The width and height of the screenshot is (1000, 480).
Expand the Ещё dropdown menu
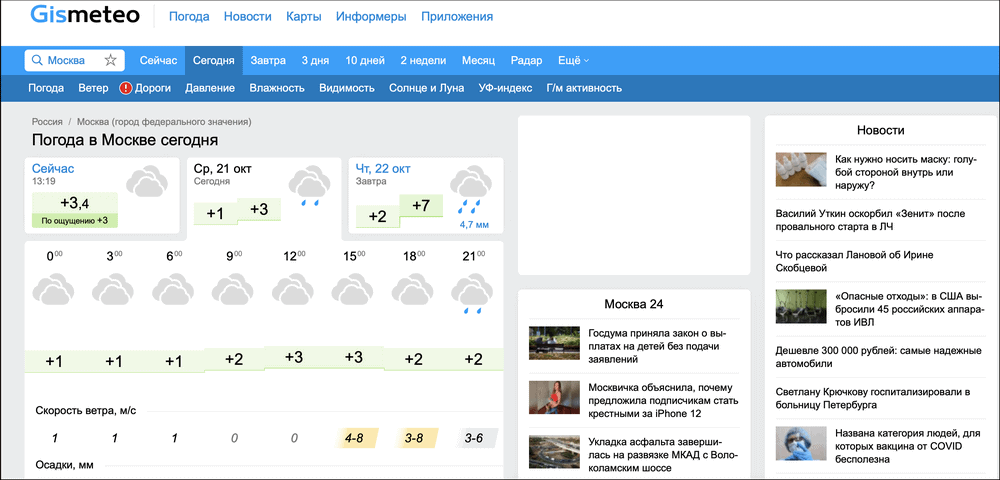click(573, 60)
